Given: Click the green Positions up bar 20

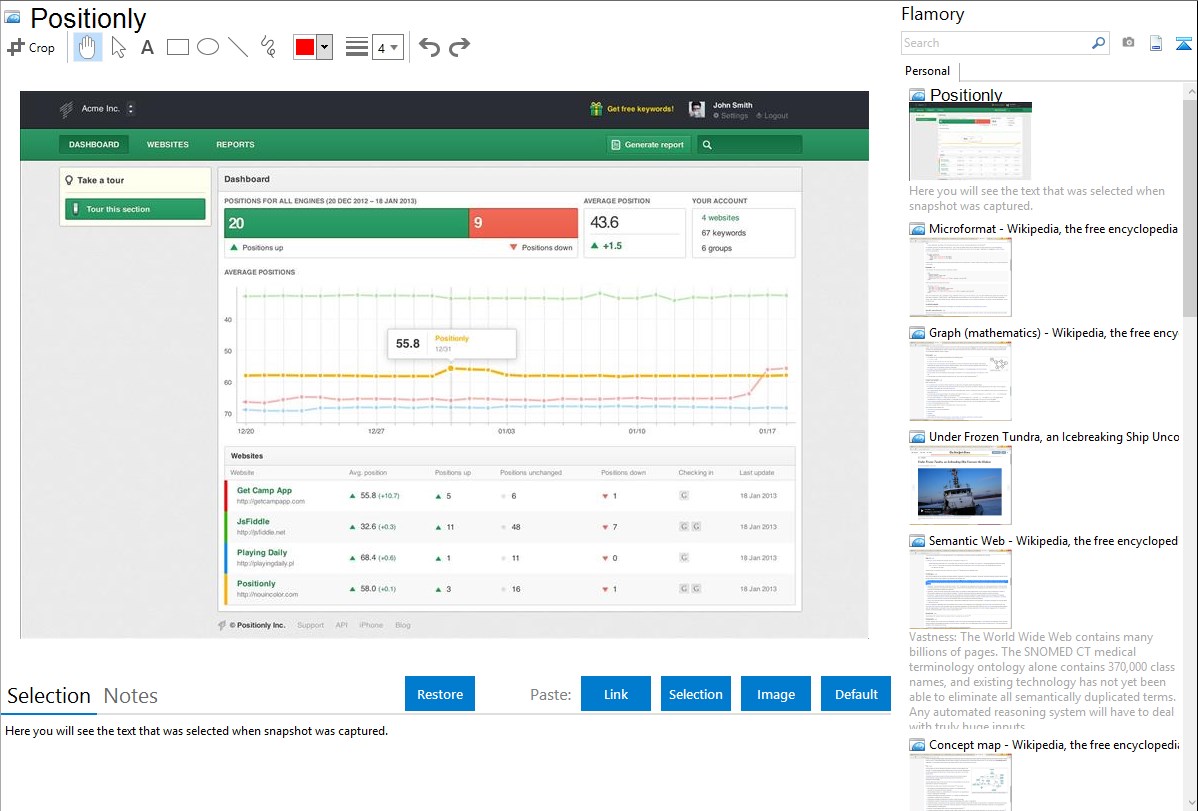Looking at the screenshot, I should (346, 223).
